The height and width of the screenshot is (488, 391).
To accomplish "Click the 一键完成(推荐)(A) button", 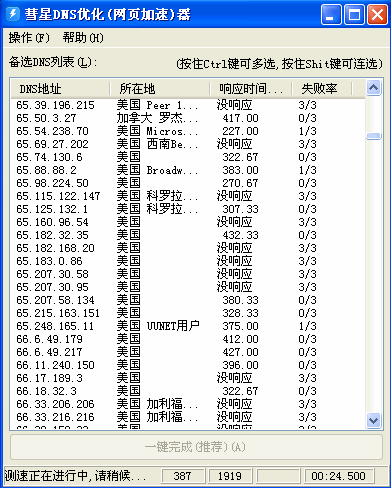I will (196, 447).
